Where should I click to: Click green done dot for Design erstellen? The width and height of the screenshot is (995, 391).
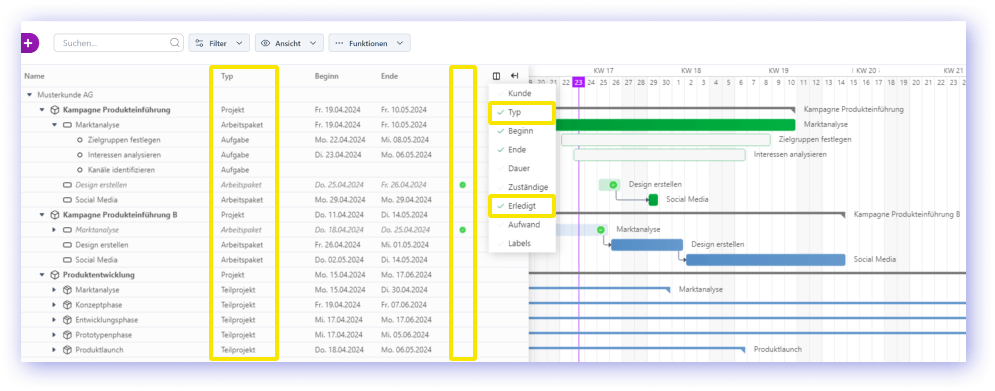click(463, 185)
